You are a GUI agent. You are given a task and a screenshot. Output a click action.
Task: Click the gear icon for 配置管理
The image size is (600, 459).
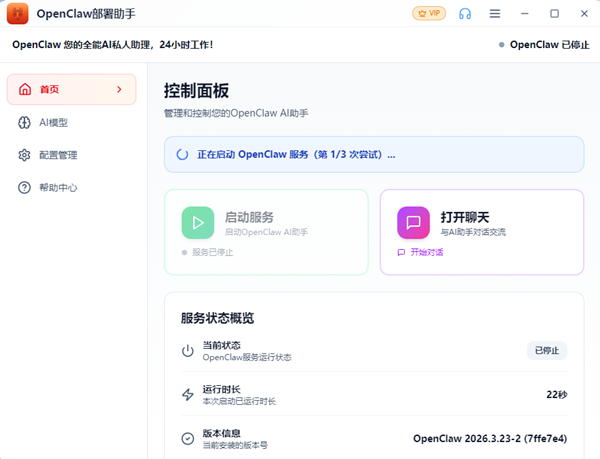tap(24, 155)
